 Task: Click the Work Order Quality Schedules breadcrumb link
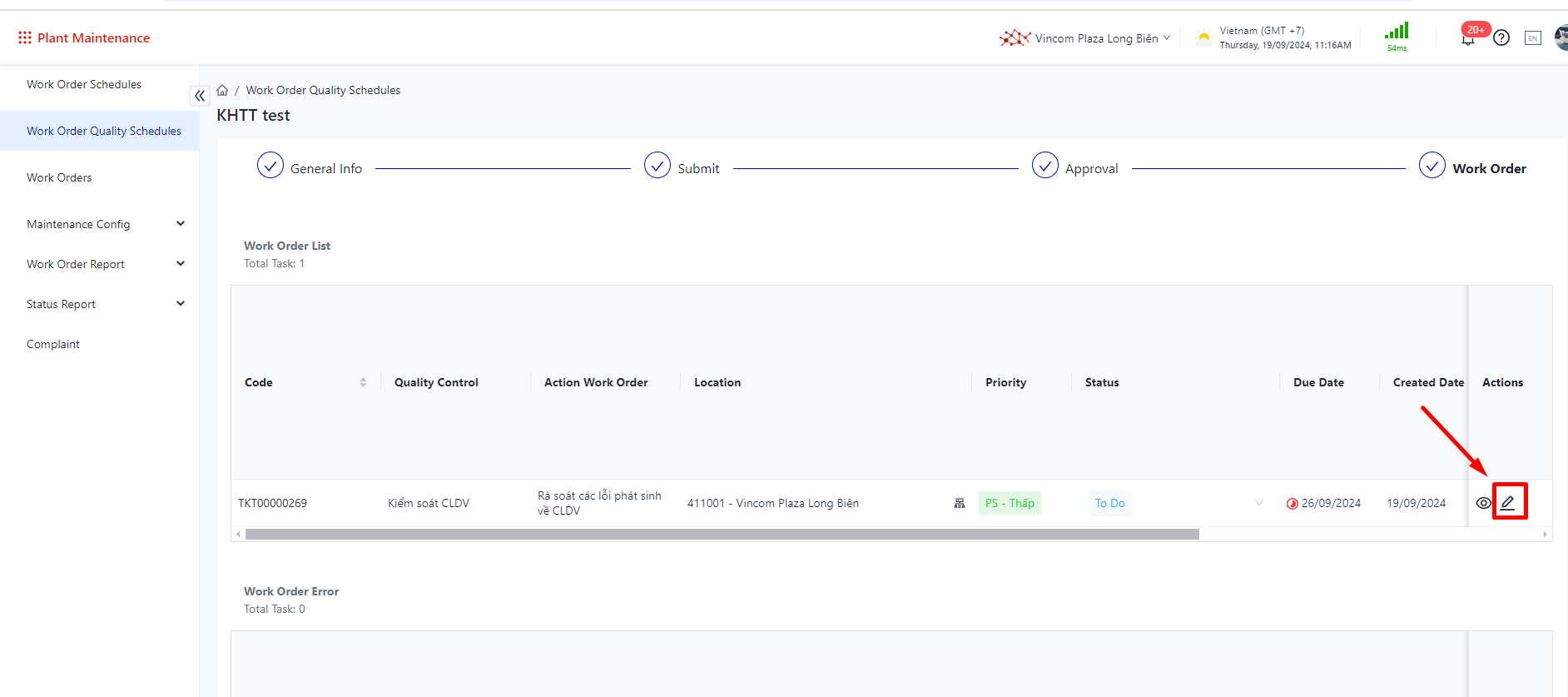click(323, 90)
